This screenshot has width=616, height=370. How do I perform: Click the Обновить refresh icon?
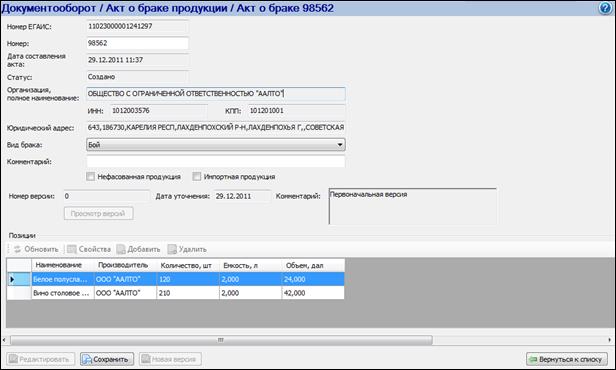pos(18,249)
